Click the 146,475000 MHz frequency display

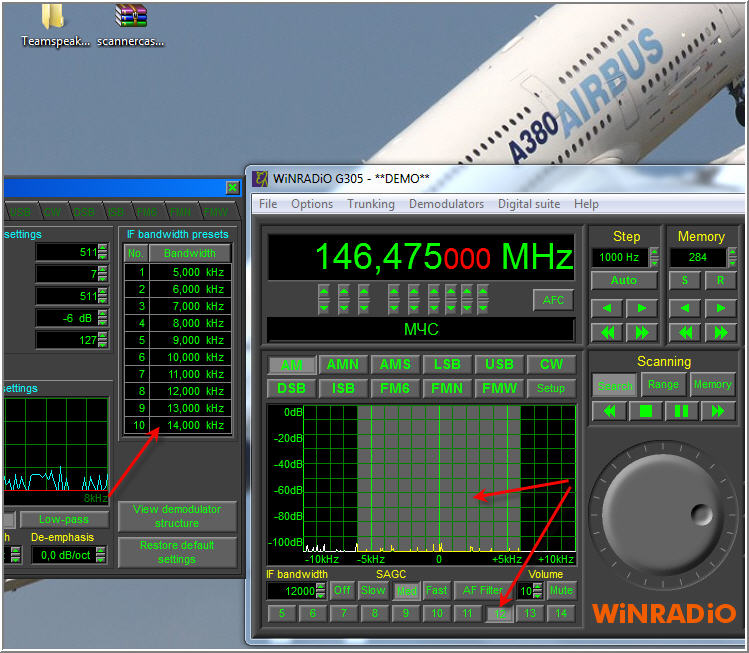[x=421, y=257]
